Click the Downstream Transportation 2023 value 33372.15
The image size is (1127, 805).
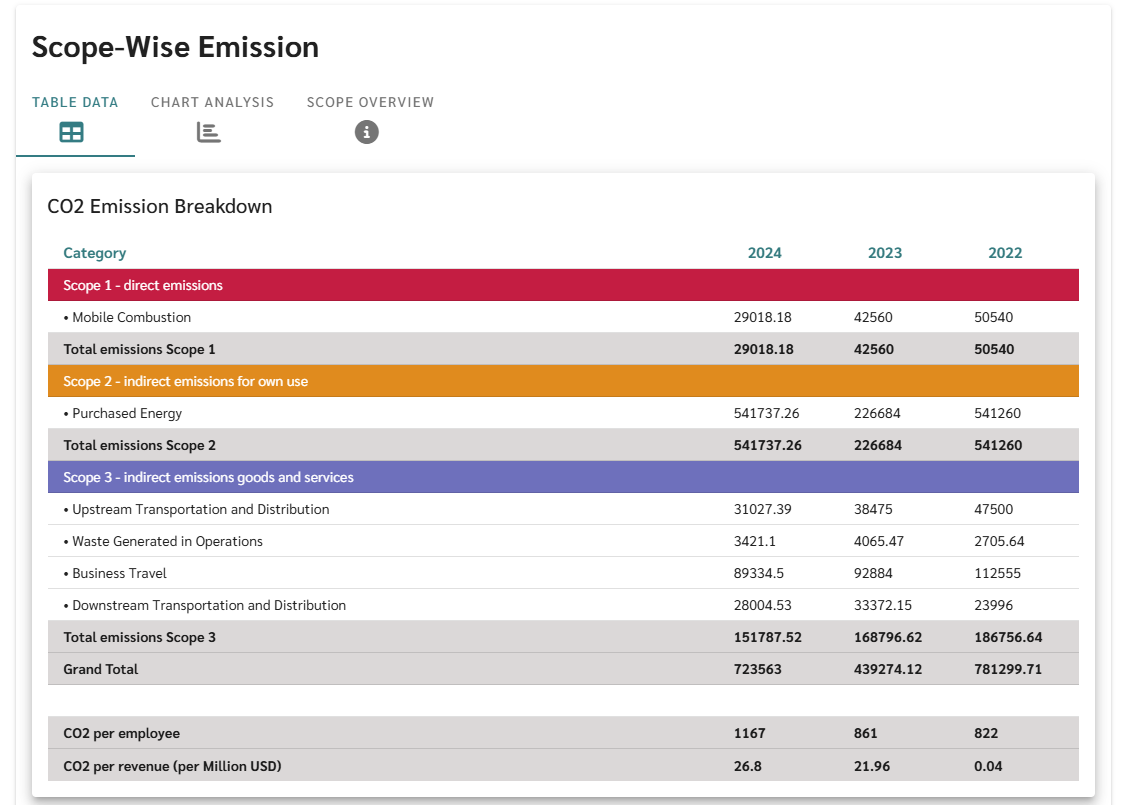pos(883,605)
